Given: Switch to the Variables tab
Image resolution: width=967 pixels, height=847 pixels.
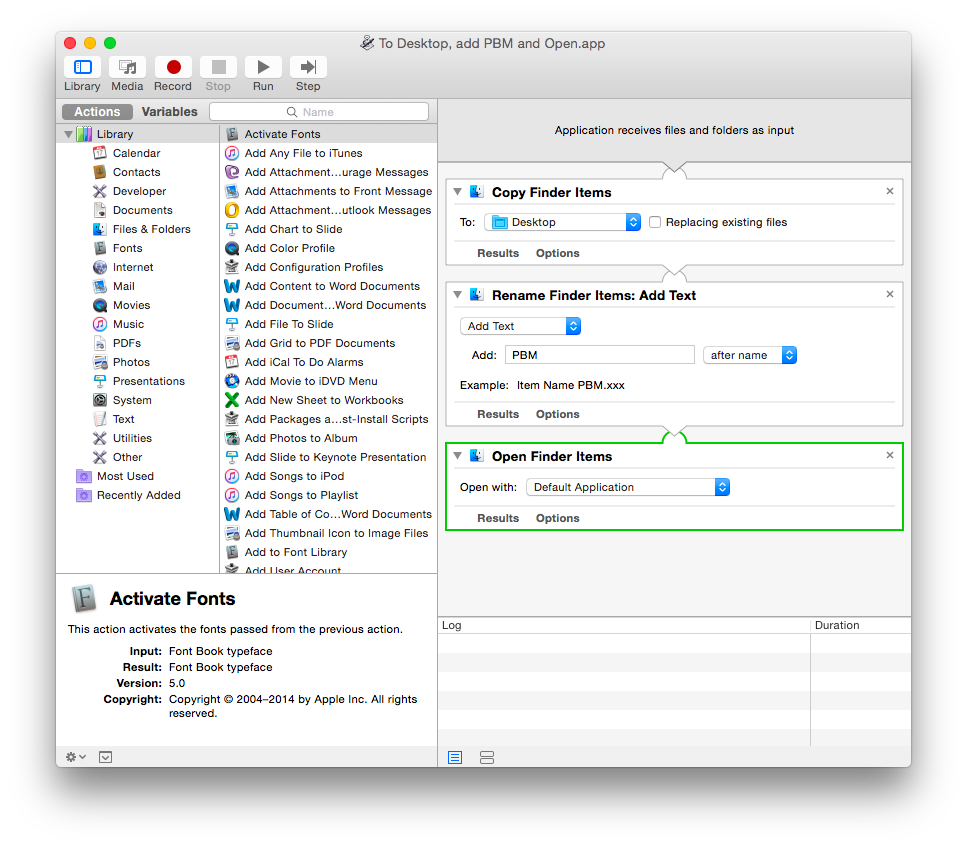Looking at the screenshot, I should click(170, 112).
